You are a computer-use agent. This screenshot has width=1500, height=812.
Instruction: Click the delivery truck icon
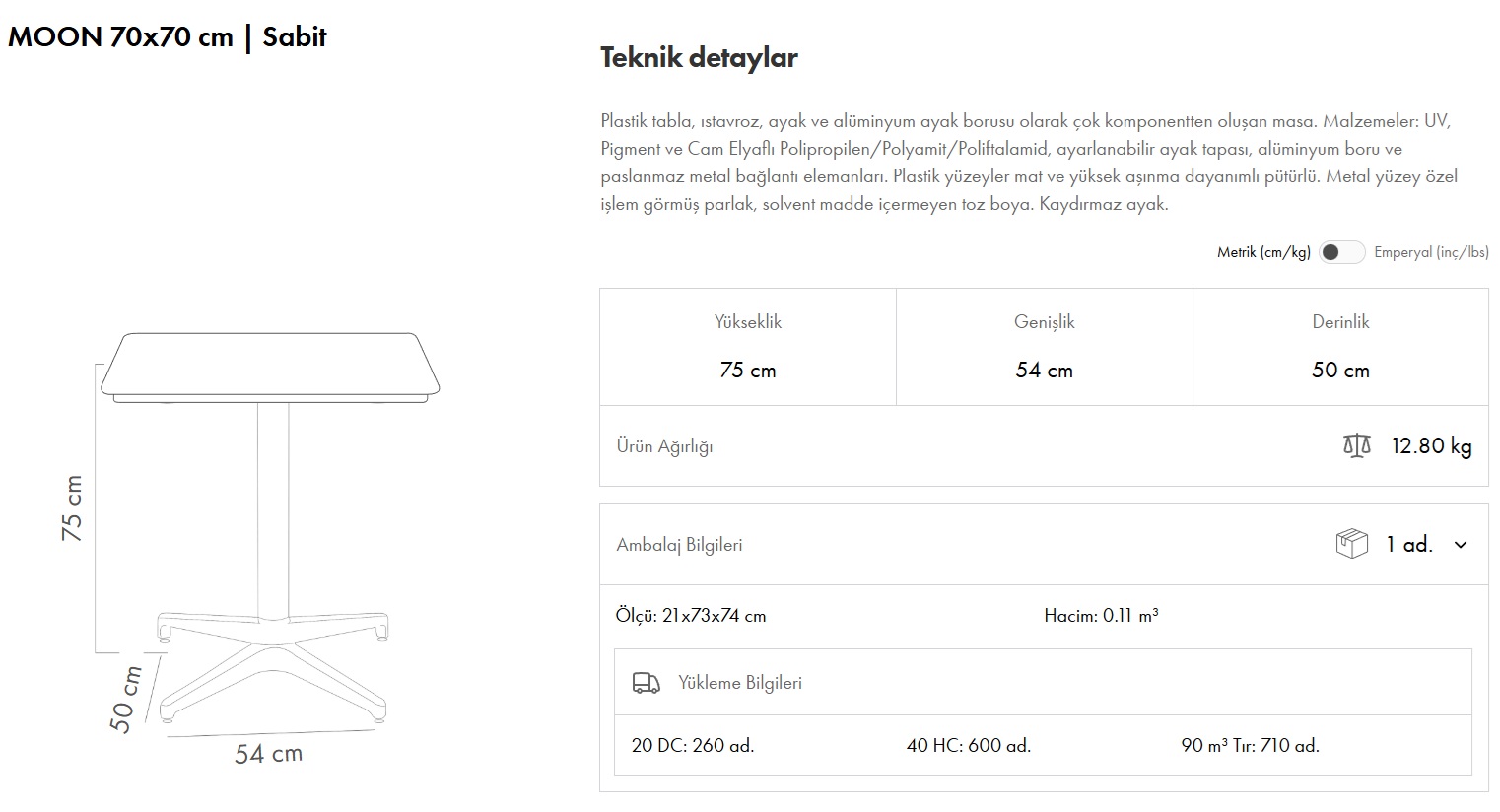click(x=647, y=683)
